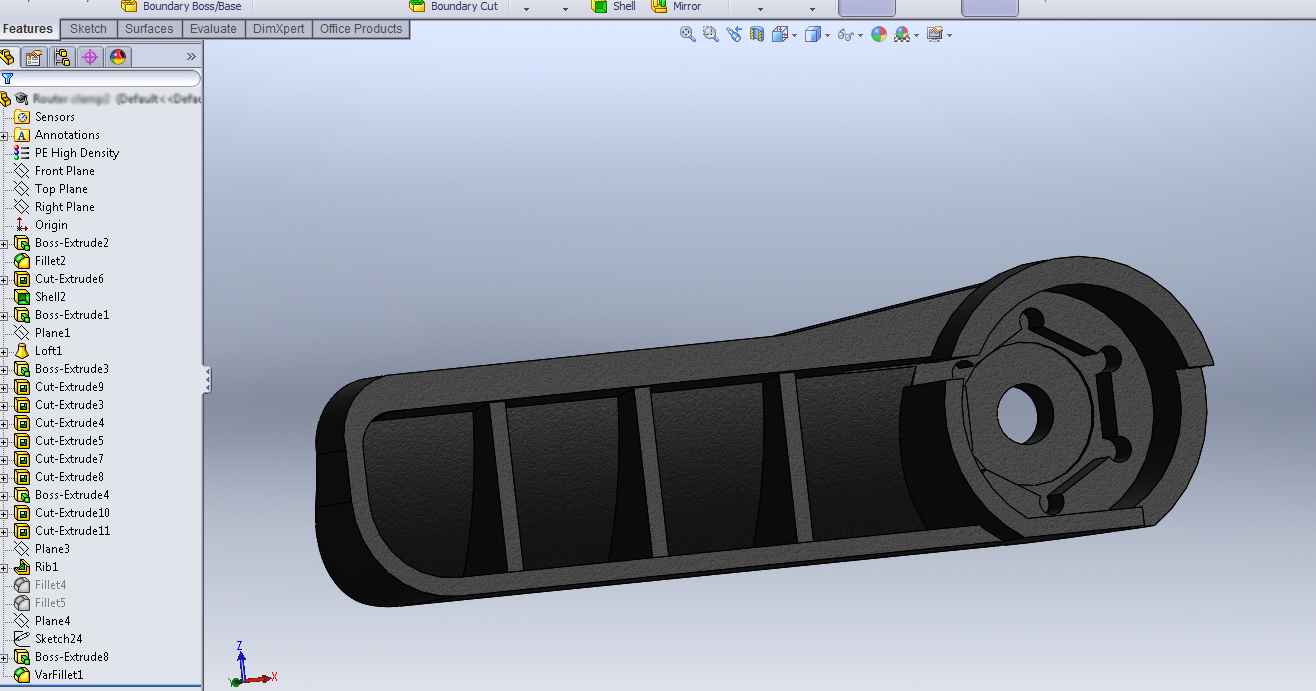Screen dimensions: 1316x691
Task: Switch to the Evaluate ribbon tab
Action: click(x=213, y=29)
